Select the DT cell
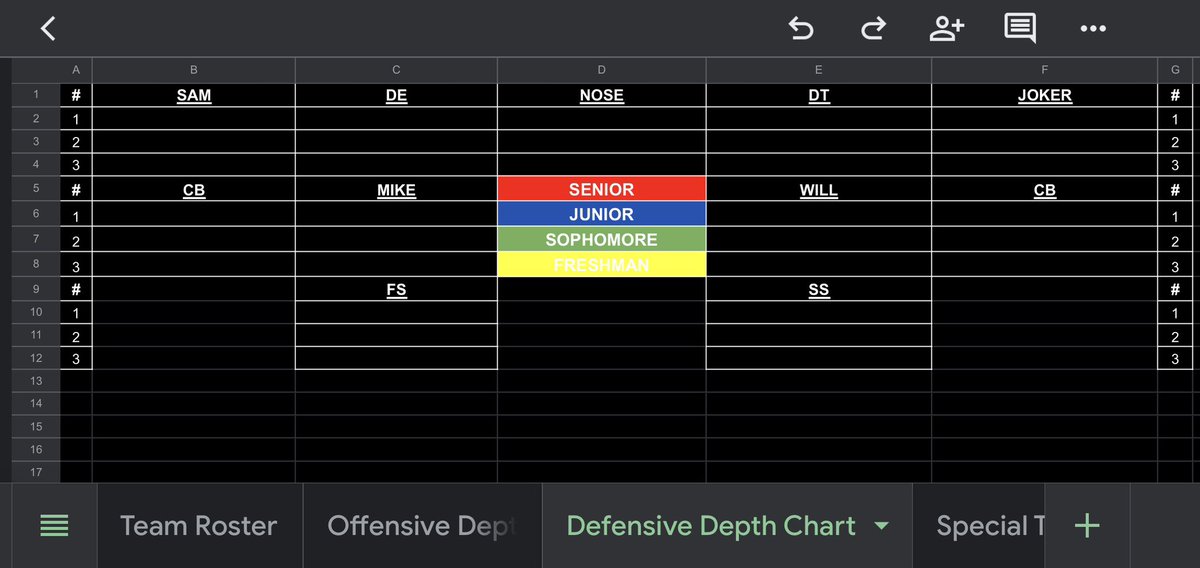This screenshot has height=568, width=1200. [x=819, y=95]
